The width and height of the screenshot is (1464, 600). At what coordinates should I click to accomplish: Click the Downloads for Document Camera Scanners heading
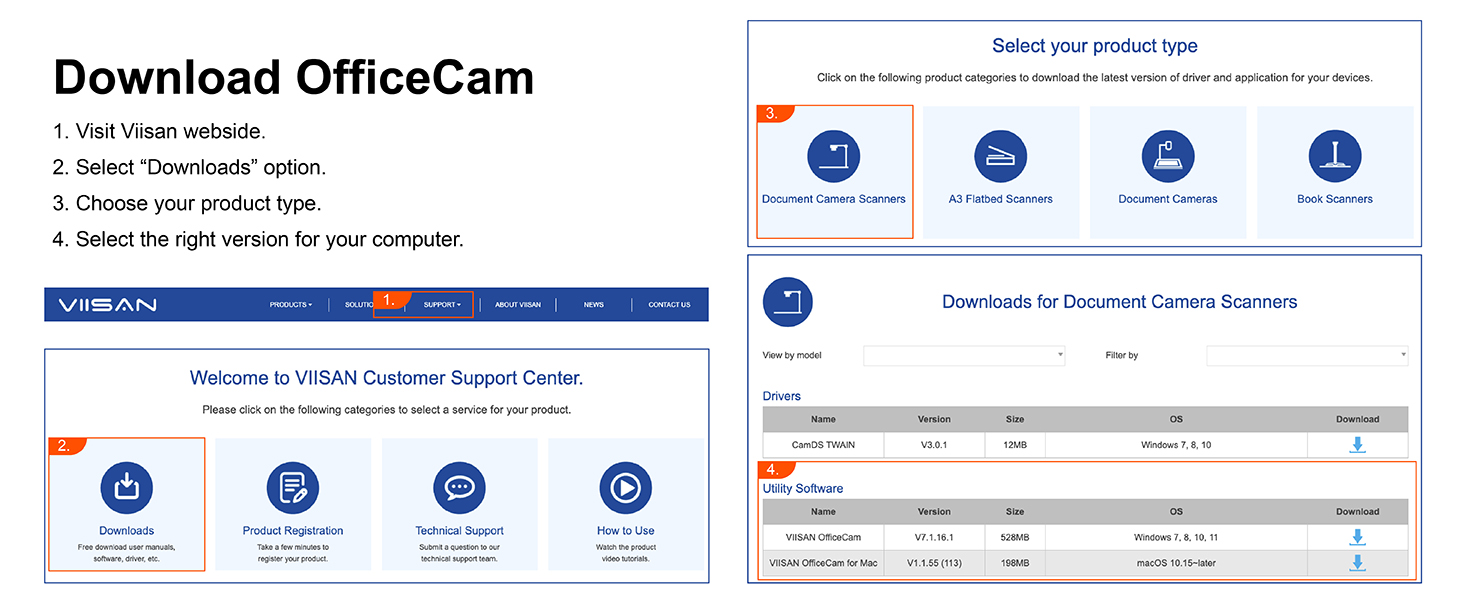(x=1120, y=302)
